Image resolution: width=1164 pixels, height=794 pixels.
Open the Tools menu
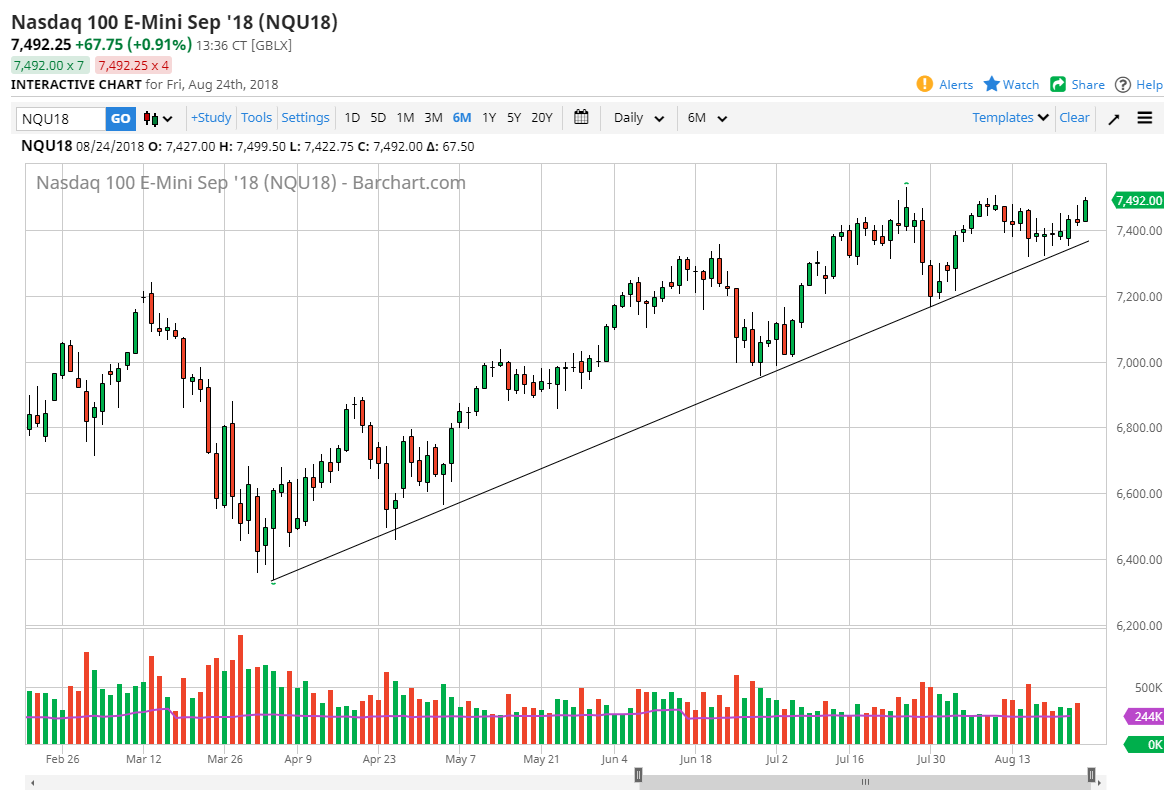pyautogui.click(x=256, y=117)
